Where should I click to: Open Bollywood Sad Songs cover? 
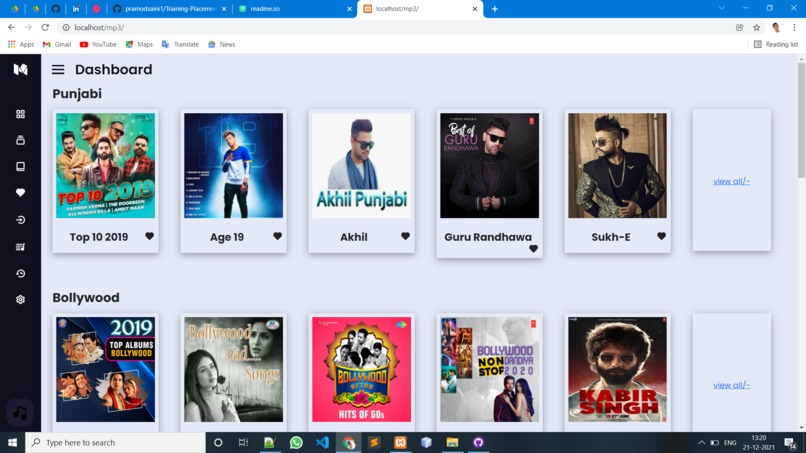coord(233,369)
